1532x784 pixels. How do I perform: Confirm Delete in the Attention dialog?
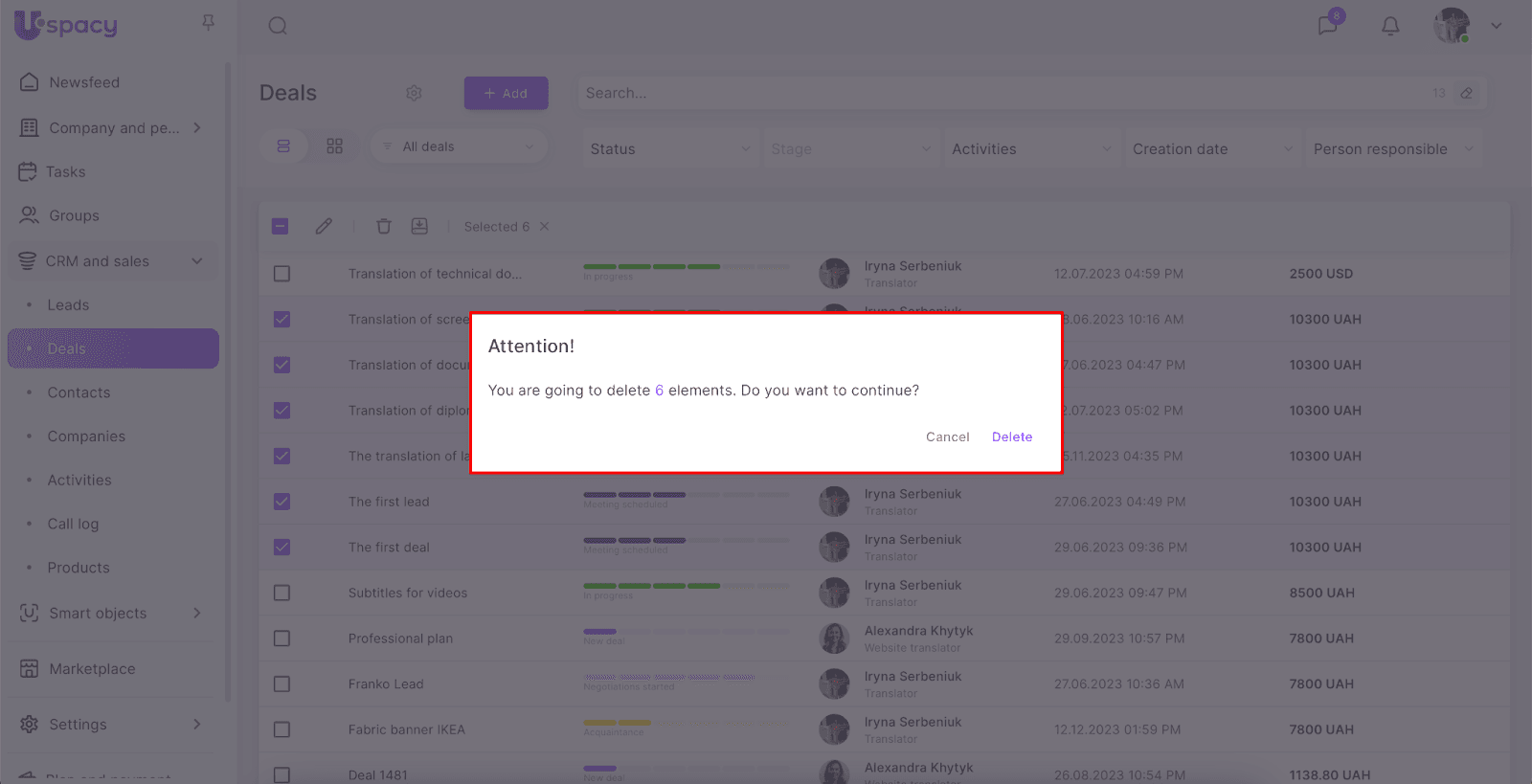coord(1012,437)
